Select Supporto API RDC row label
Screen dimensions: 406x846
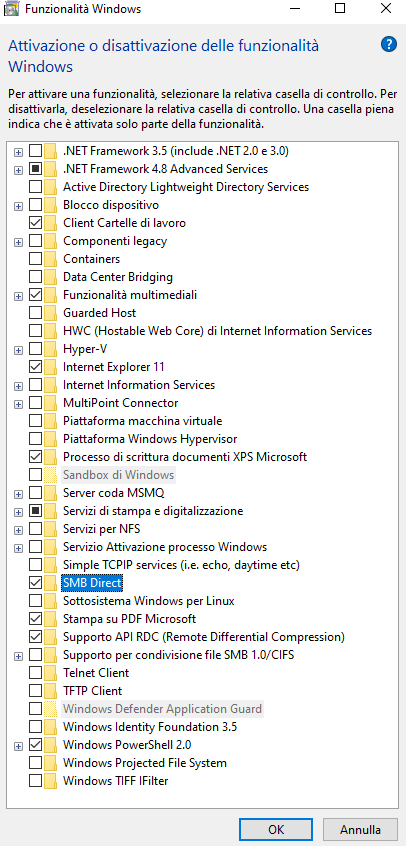204,637
